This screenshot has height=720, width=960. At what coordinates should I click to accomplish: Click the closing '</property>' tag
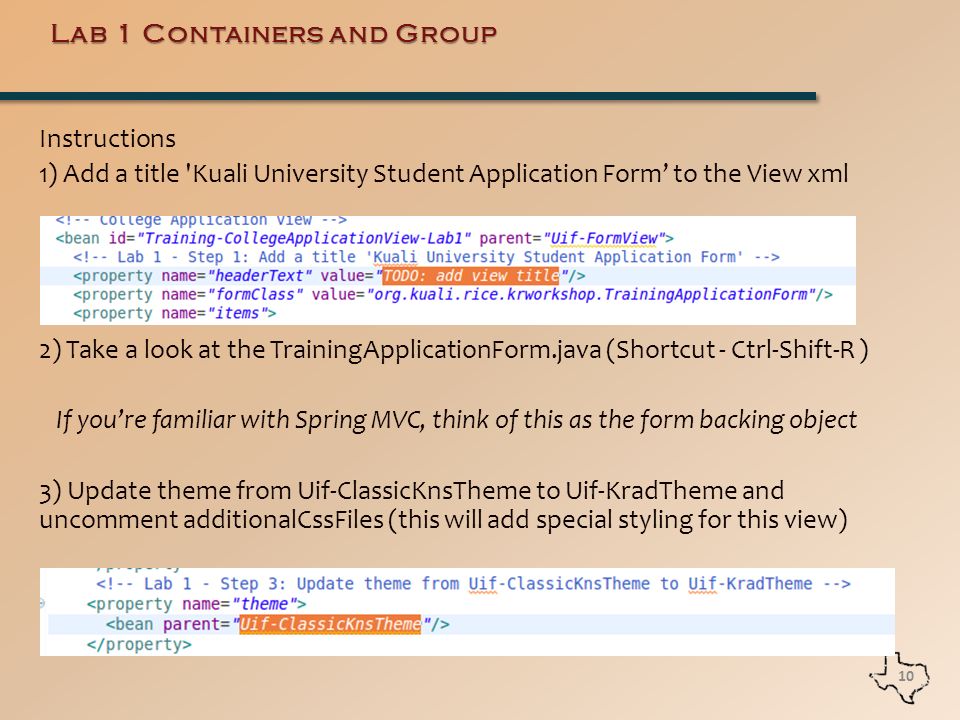point(139,645)
